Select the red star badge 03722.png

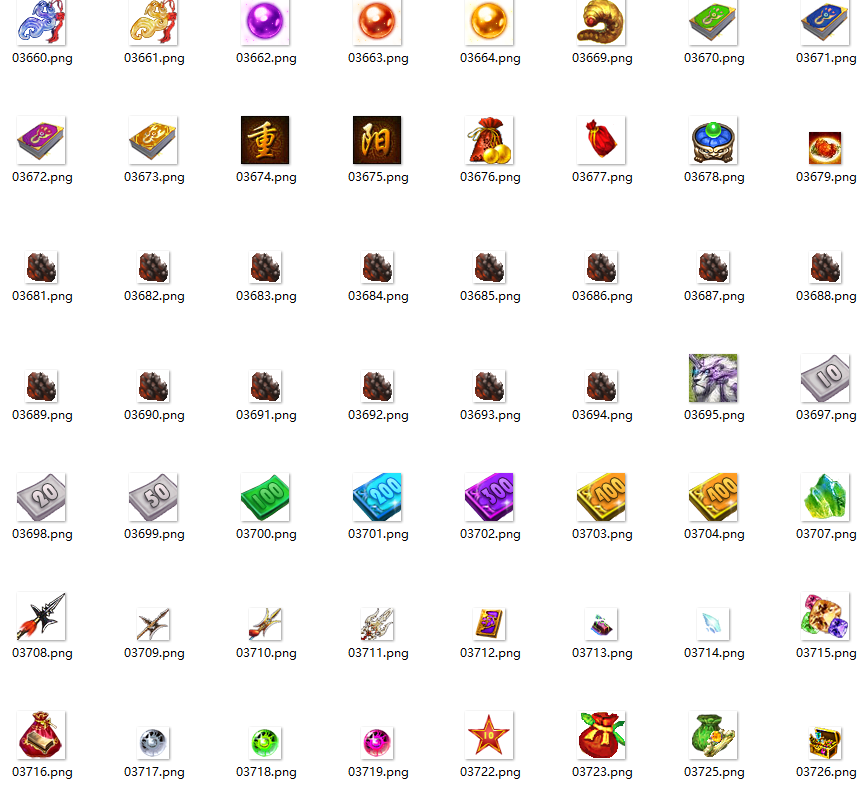[489, 735]
